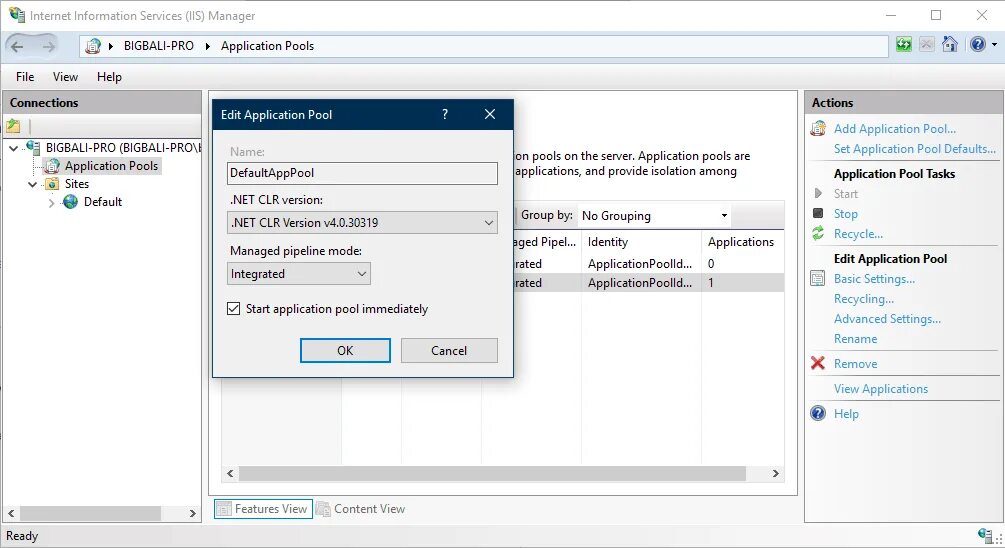Click the Home icon in toolbar
Image resolution: width=1005 pixels, height=548 pixels.
[x=950, y=45]
